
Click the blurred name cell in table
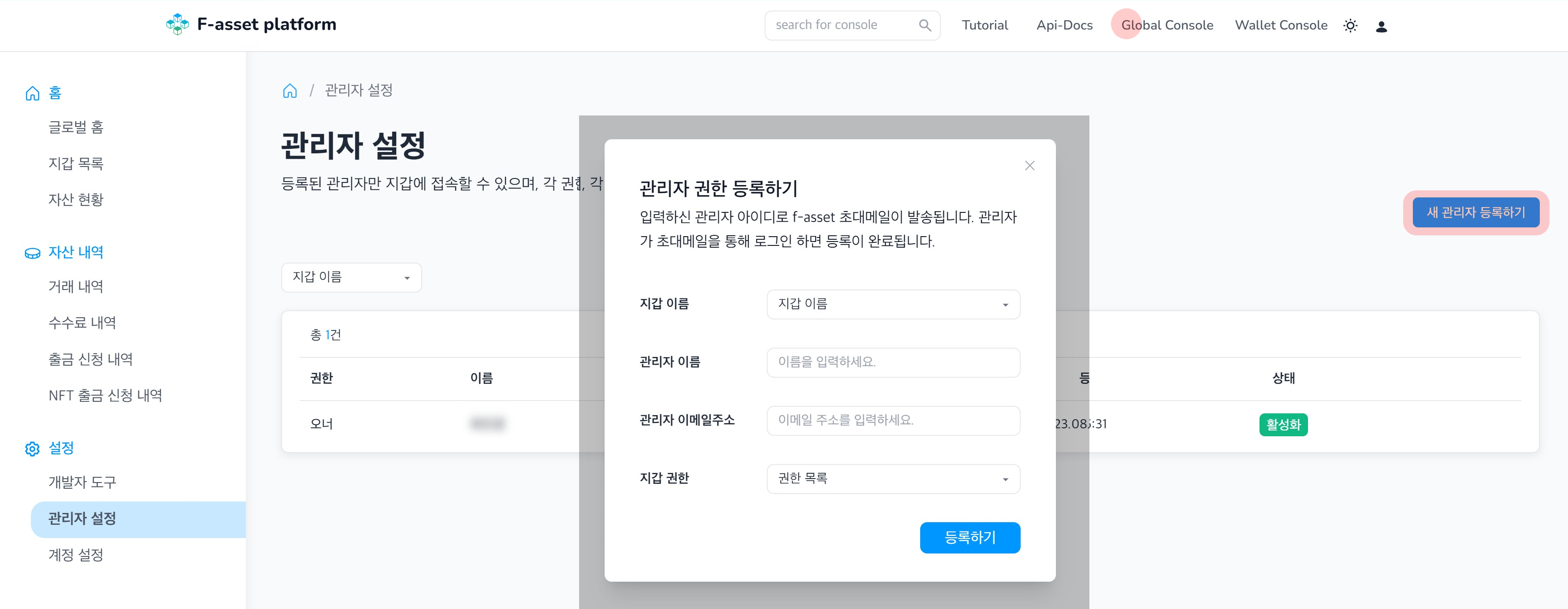487,424
